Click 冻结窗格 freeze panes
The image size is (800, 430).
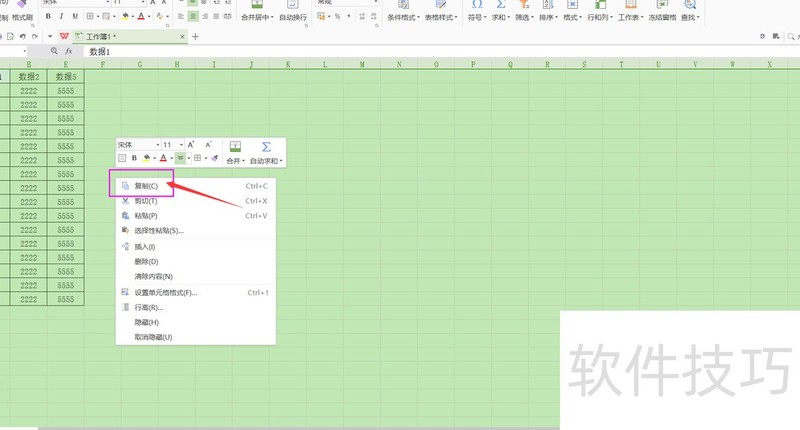pyautogui.click(x=662, y=11)
